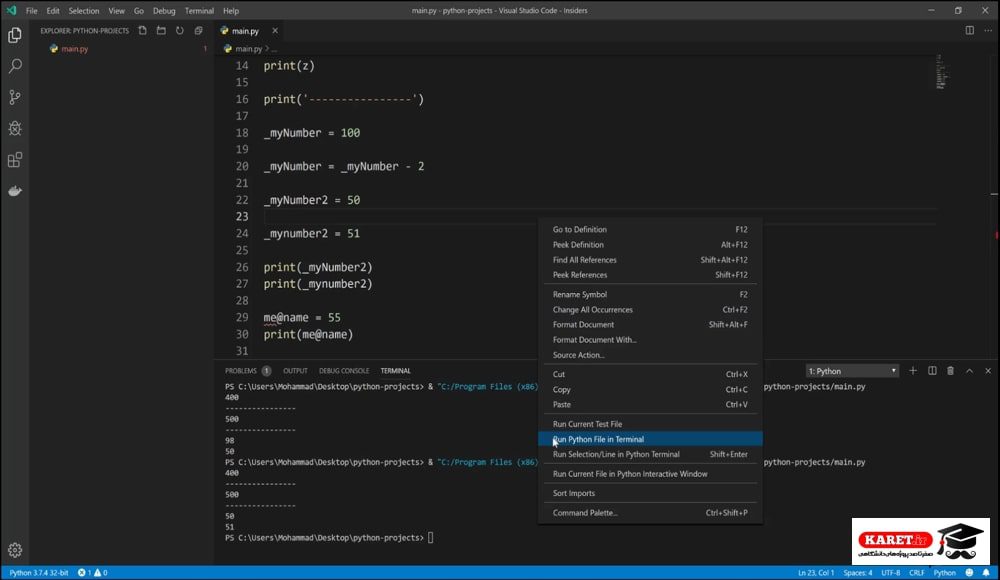Viewport: 1000px width, 580px height.
Task: Open the Help menu
Action: (231, 11)
